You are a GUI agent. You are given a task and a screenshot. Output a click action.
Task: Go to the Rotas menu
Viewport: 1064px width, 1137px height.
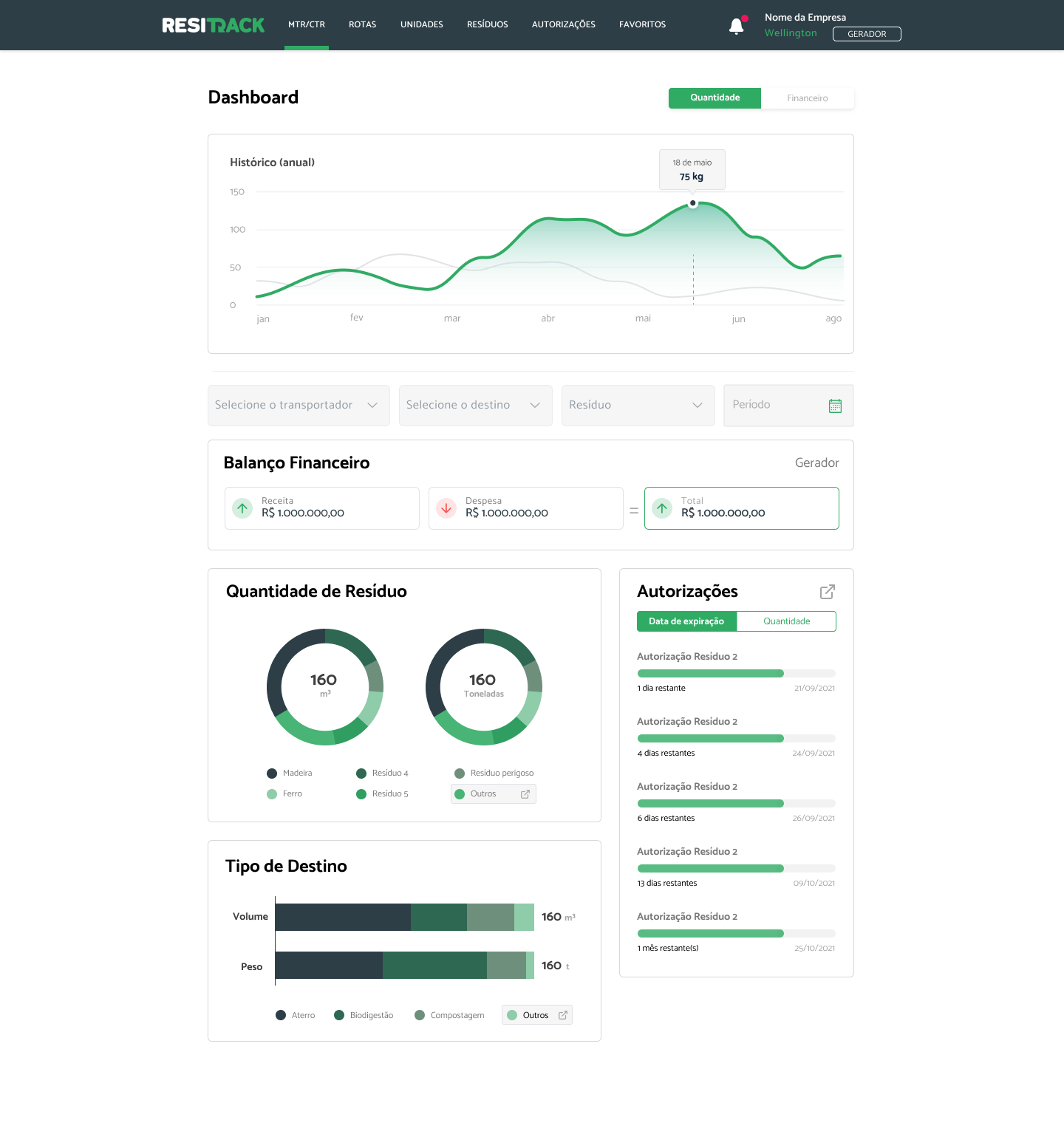[362, 24]
